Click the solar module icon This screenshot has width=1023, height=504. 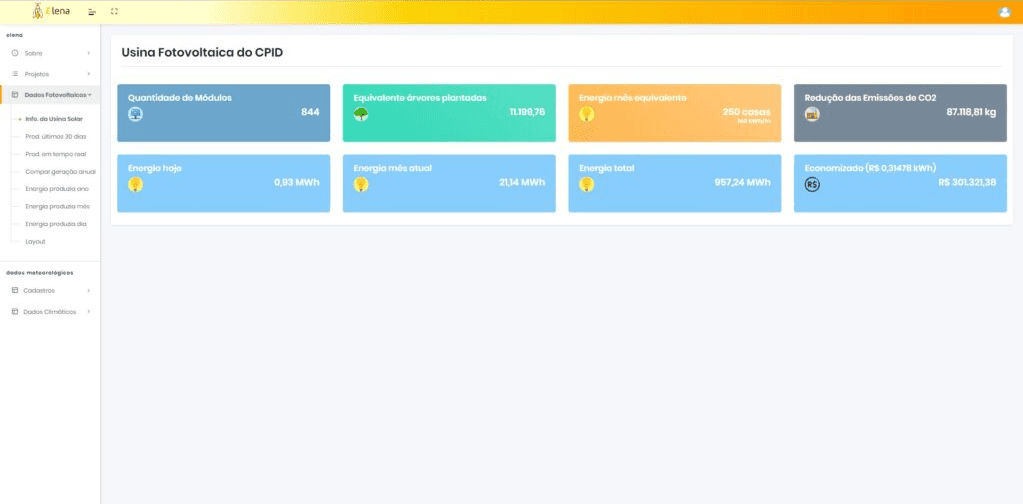[x=135, y=114]
